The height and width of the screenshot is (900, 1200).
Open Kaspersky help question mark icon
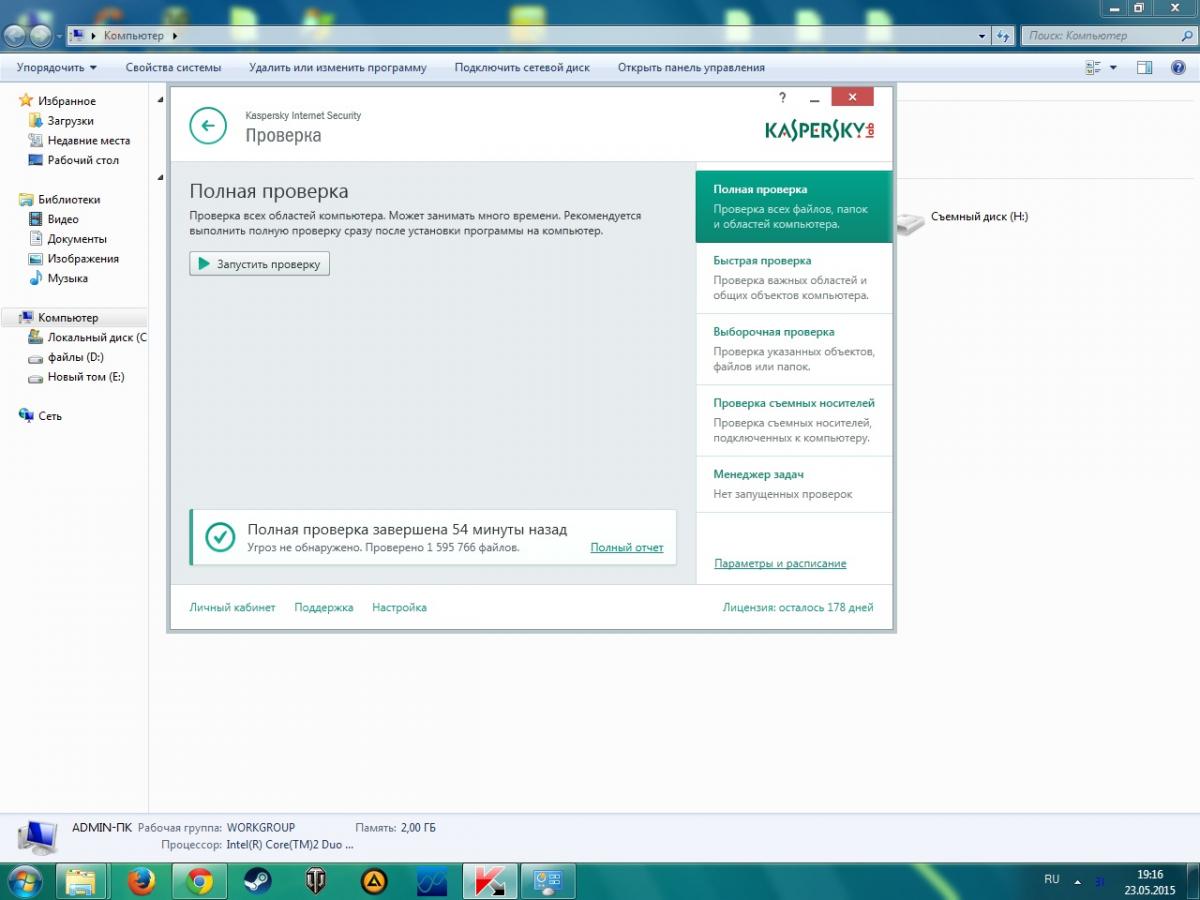tap(782, 98)
